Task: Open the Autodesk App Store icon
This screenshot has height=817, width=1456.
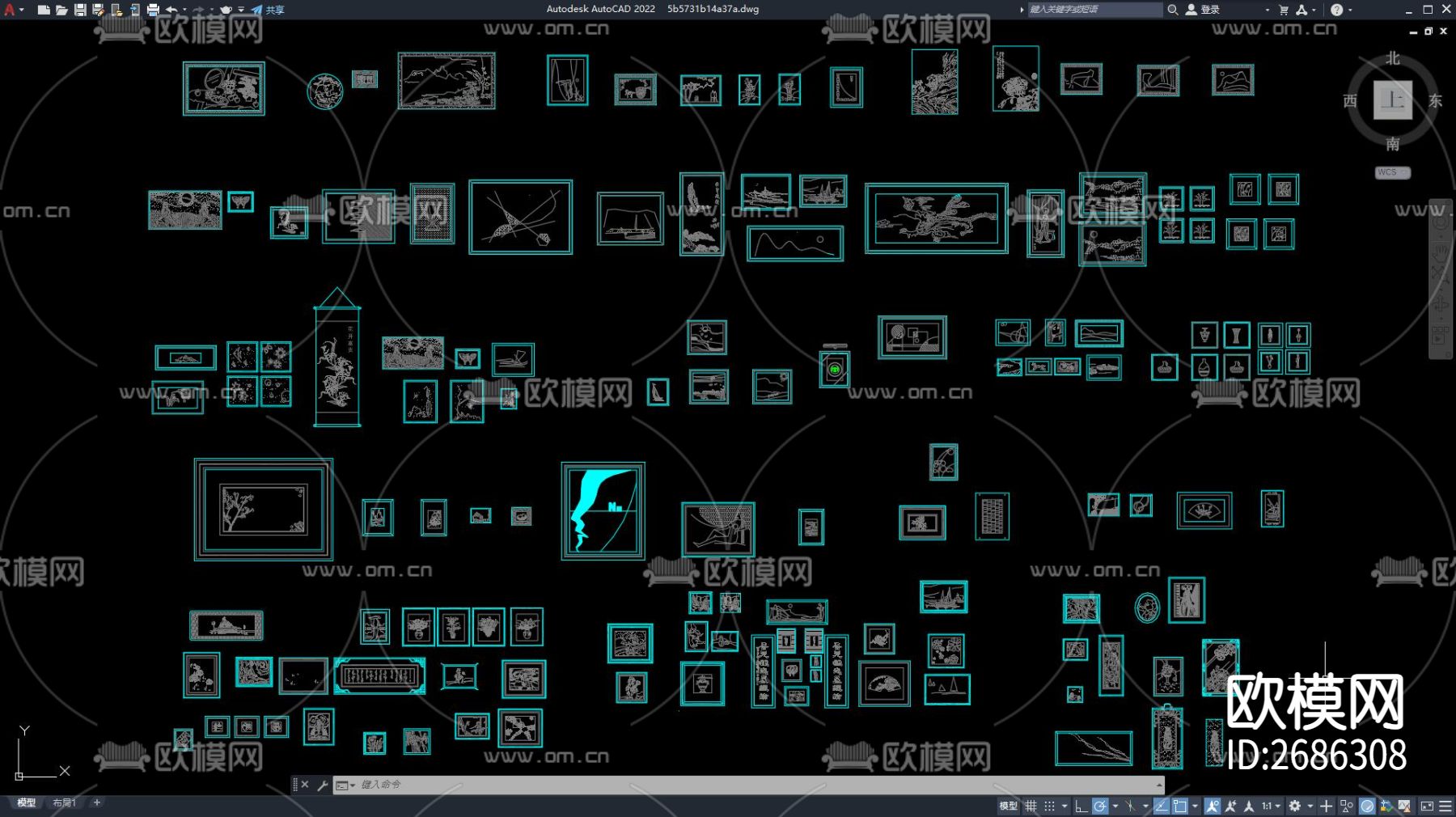Action: point(1302,10)
